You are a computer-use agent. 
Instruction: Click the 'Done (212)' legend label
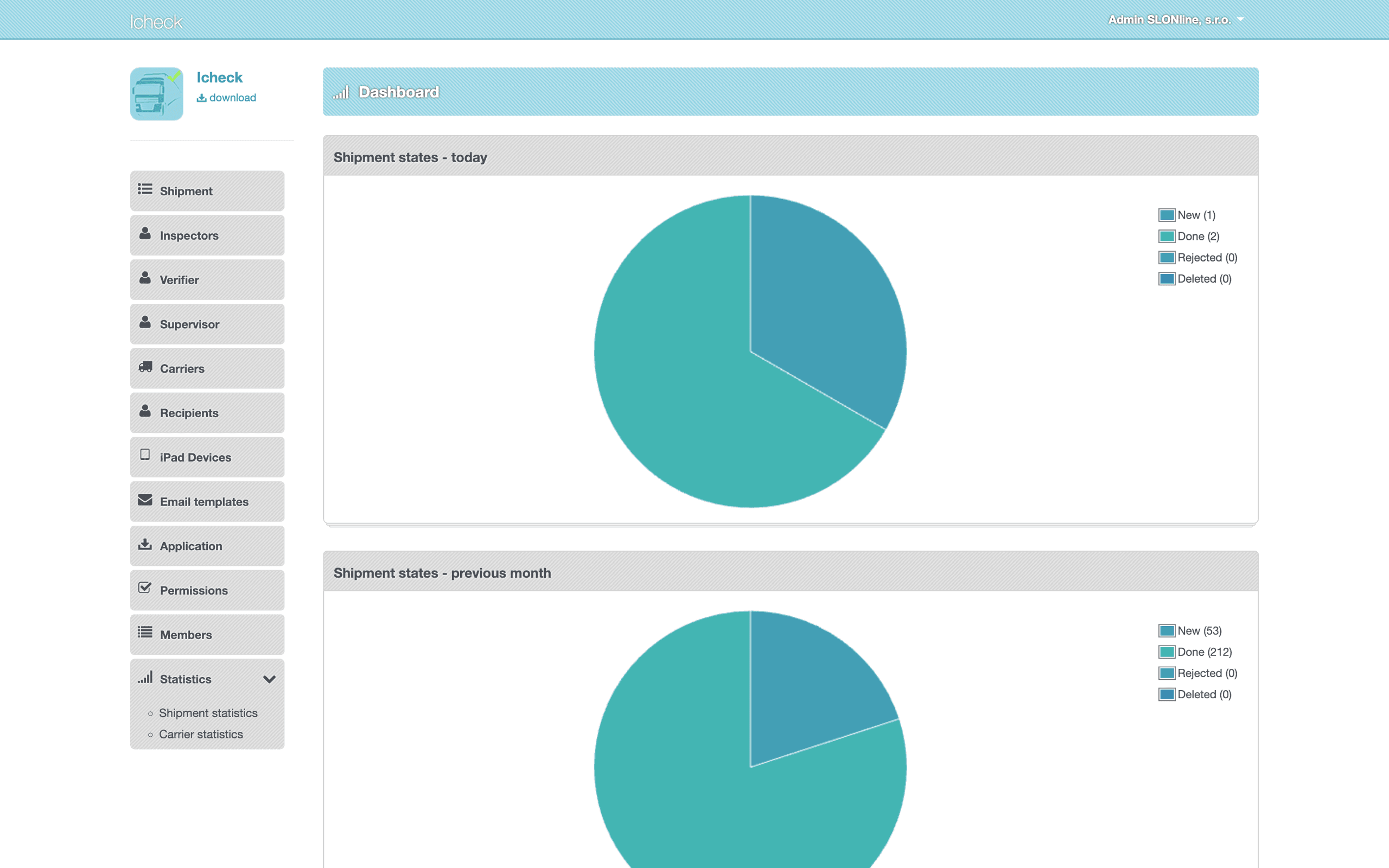tap(1205, 652)
